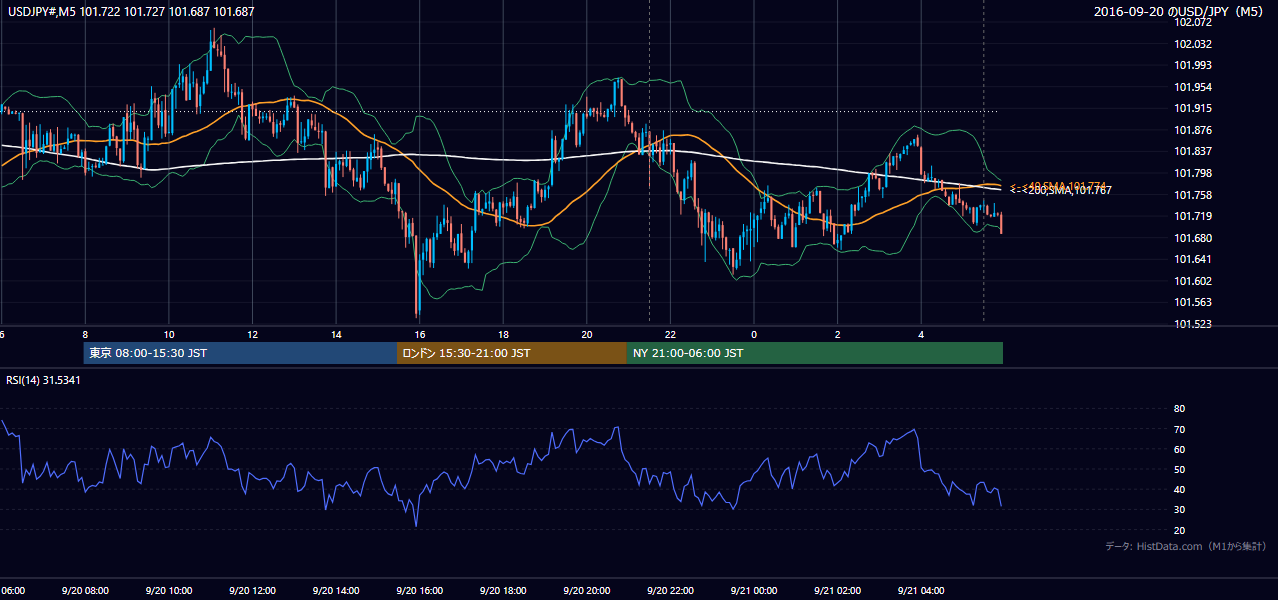Click the 9/21 04:00 time axis label
This screenshot has height=600, width=1278.
point(920,591)
